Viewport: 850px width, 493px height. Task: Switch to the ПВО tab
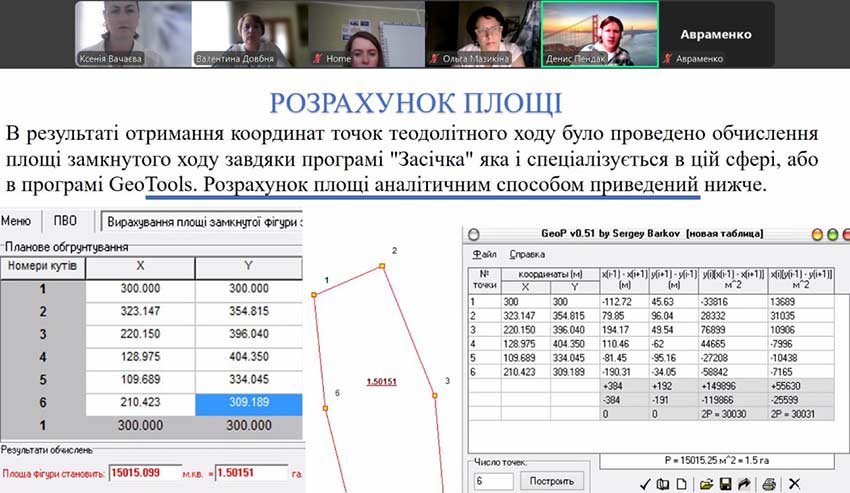click(x=66, y=221)
